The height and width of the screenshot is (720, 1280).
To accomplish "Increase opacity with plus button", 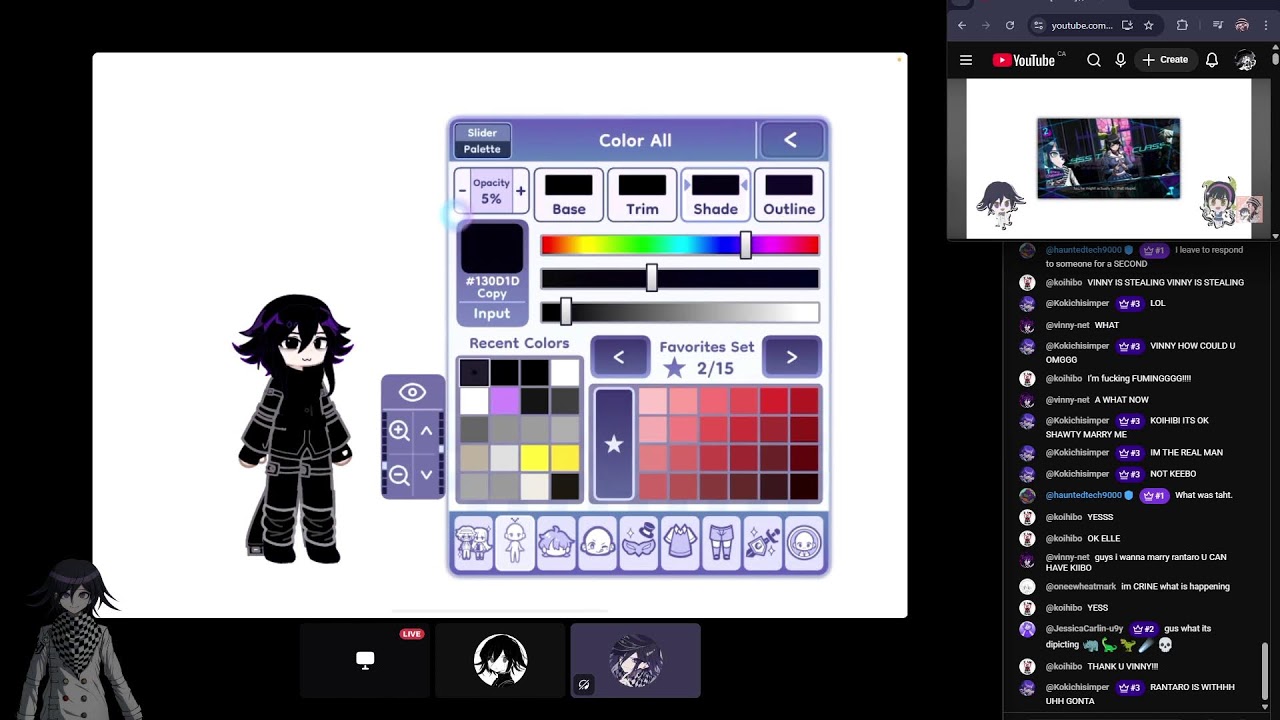I will (520, 191).
